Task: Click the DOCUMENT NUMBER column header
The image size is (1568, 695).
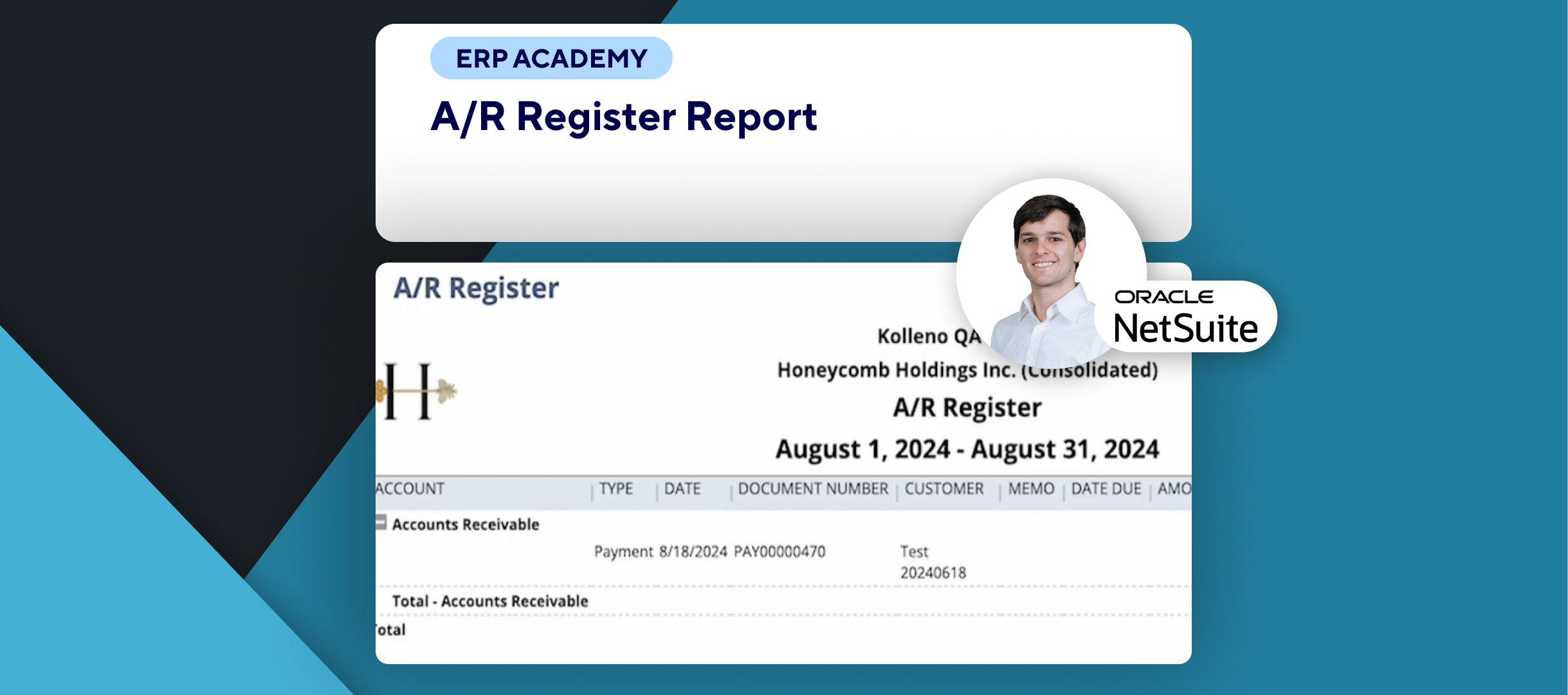Action: 813,489
